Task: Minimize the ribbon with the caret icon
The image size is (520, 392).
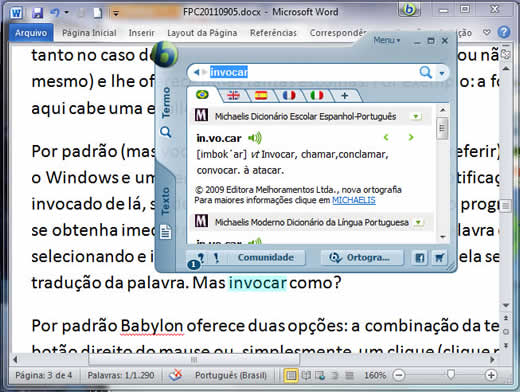Action: [487, 32]
